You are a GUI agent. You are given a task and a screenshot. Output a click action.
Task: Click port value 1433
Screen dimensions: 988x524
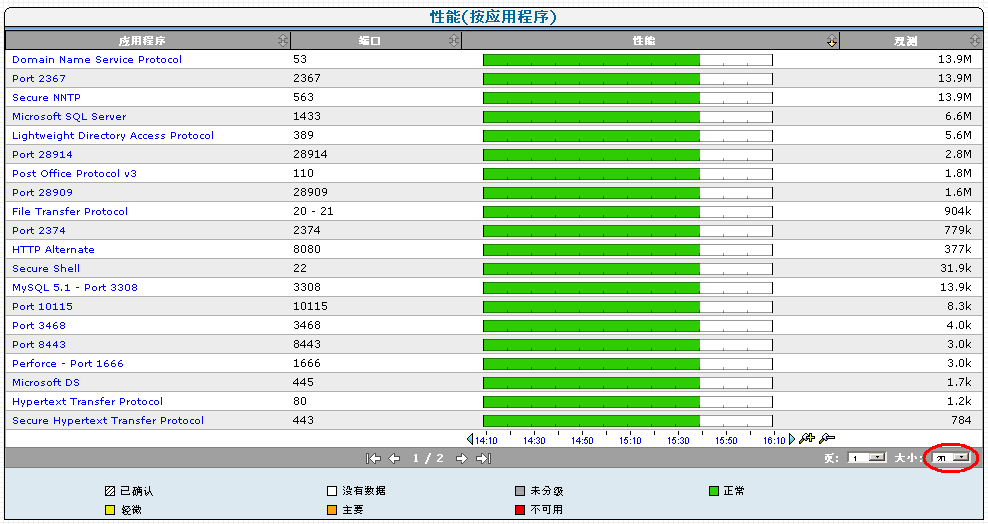[x=307, y=116]
